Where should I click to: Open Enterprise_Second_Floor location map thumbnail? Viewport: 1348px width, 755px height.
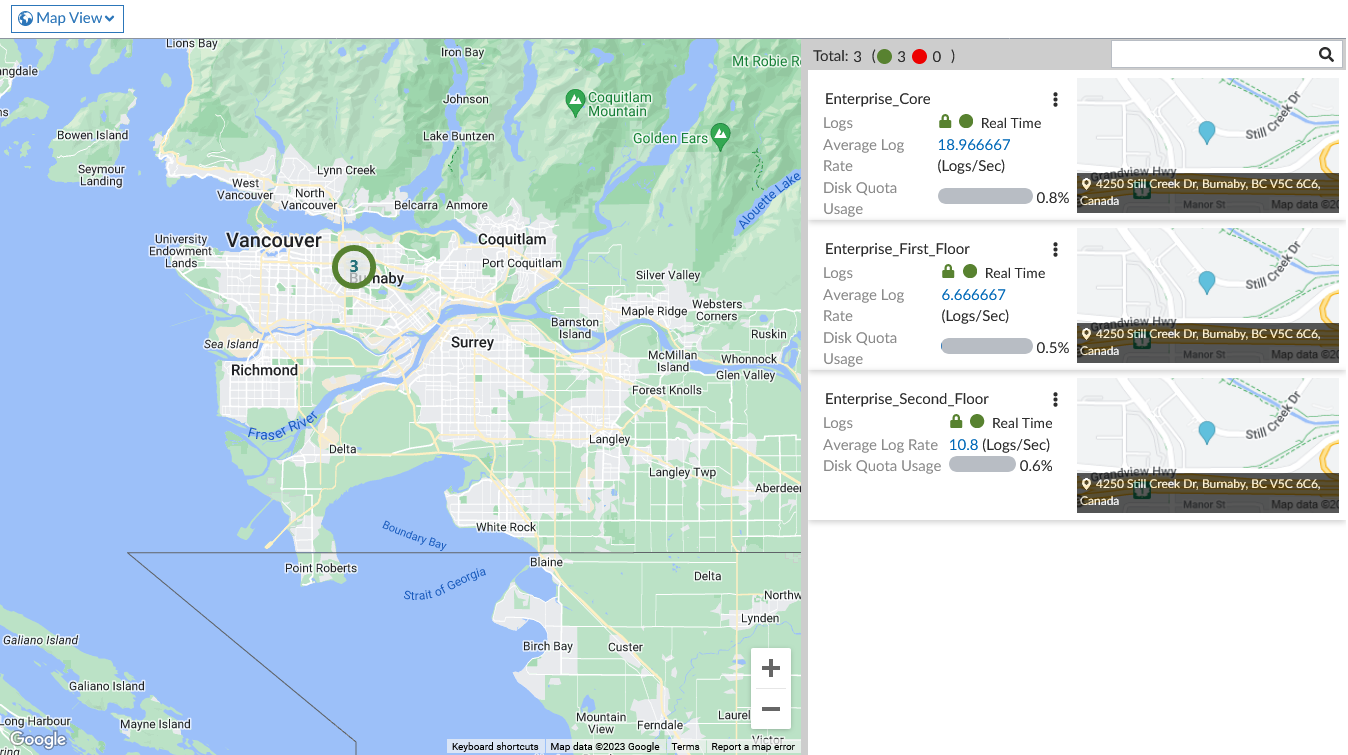(x=1208, y=445)
